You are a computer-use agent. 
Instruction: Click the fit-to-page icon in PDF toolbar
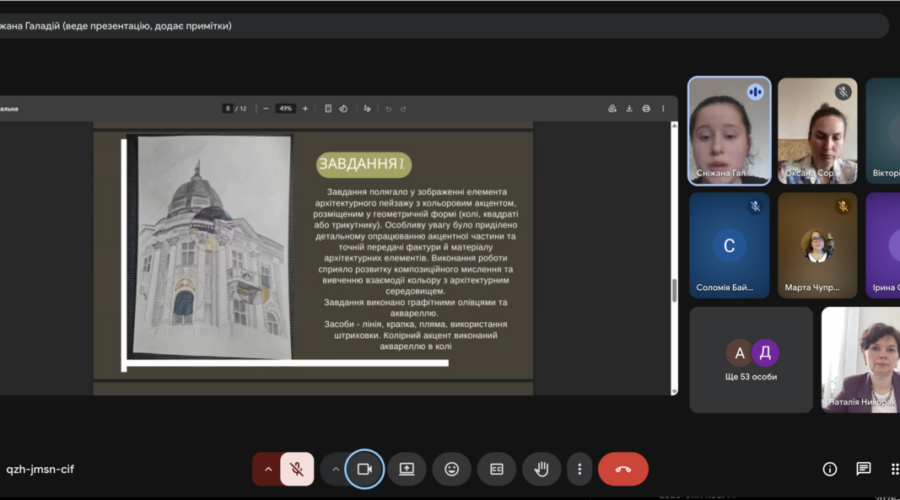[328, 108]
